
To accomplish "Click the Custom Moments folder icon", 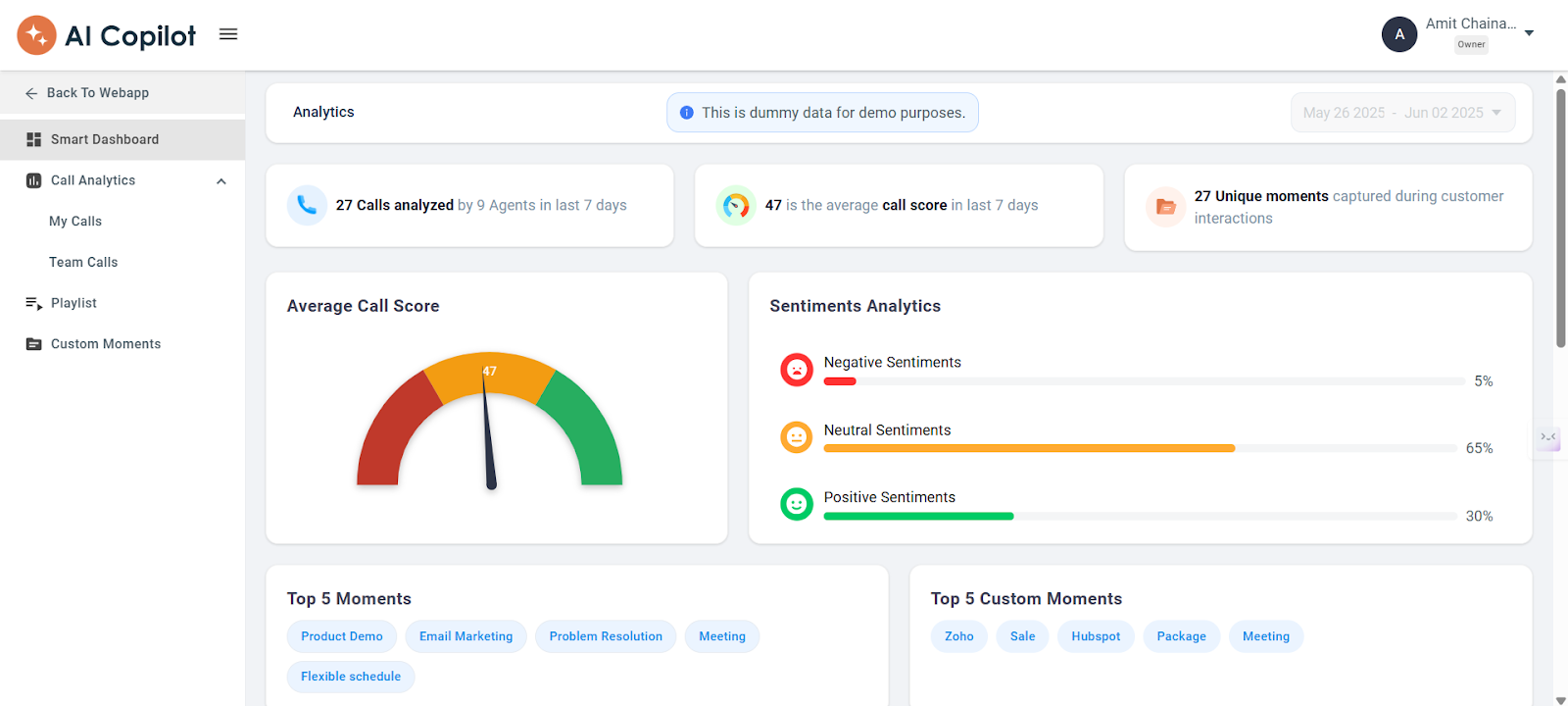I will point(33,344).
